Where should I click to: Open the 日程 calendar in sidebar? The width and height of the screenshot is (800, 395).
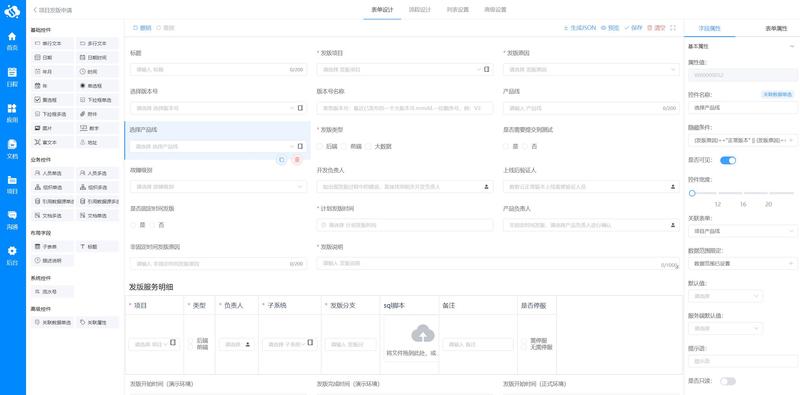click(12, 77)
